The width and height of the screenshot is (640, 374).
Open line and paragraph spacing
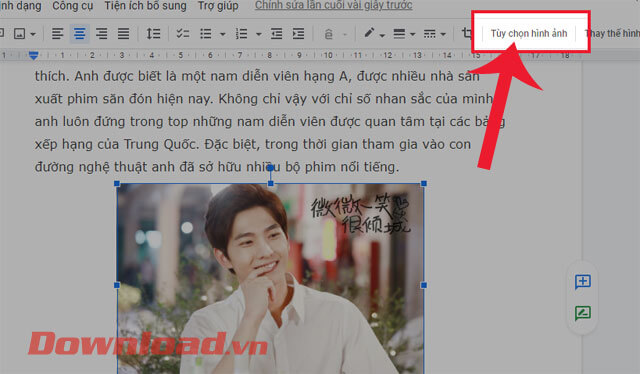(153, 33)
